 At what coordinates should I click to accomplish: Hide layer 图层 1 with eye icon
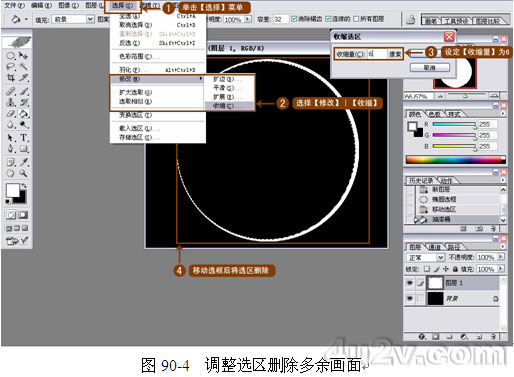tap(410, 283)
